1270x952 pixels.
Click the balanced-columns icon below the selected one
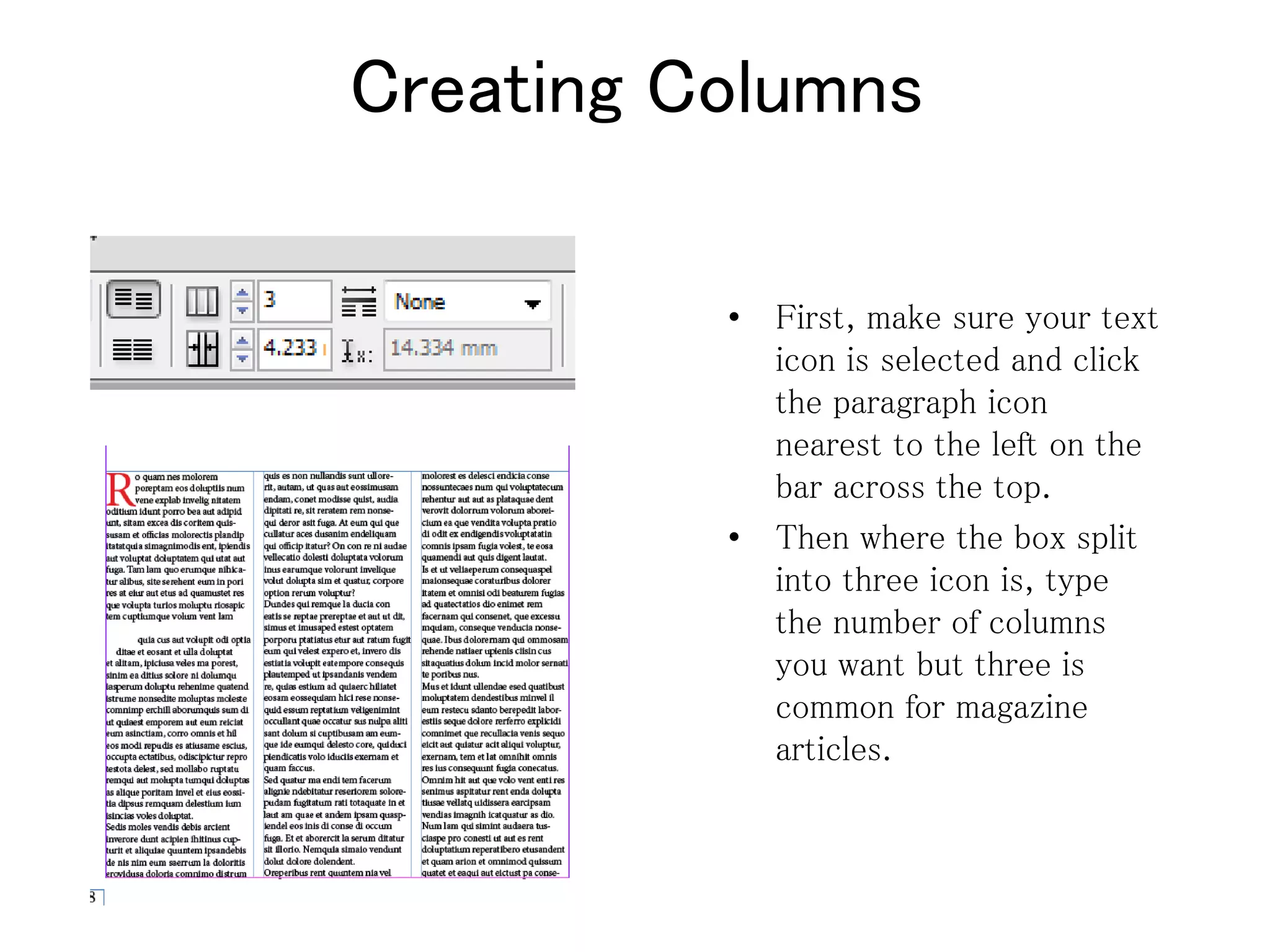pos(132,350)
